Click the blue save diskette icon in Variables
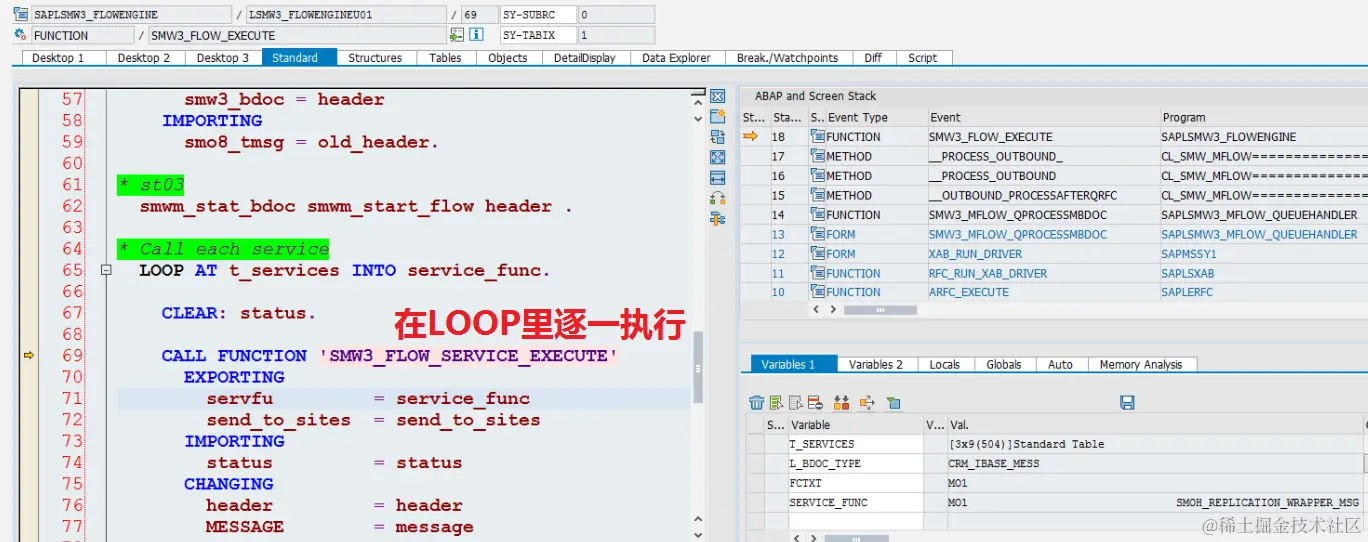 point(1127,402)
